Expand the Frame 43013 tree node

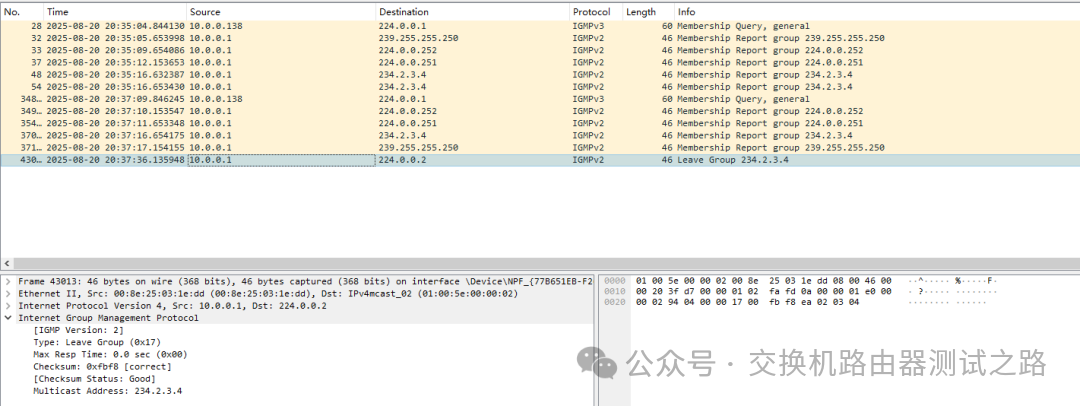pos(9,282)
